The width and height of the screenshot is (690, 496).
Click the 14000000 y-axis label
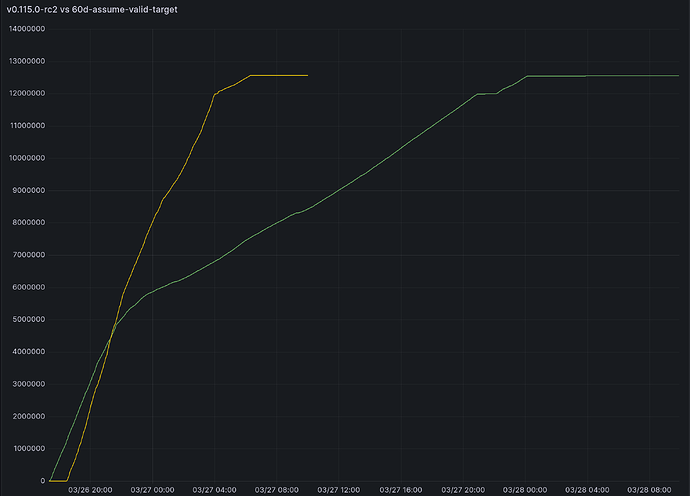(x=27, y=29)
